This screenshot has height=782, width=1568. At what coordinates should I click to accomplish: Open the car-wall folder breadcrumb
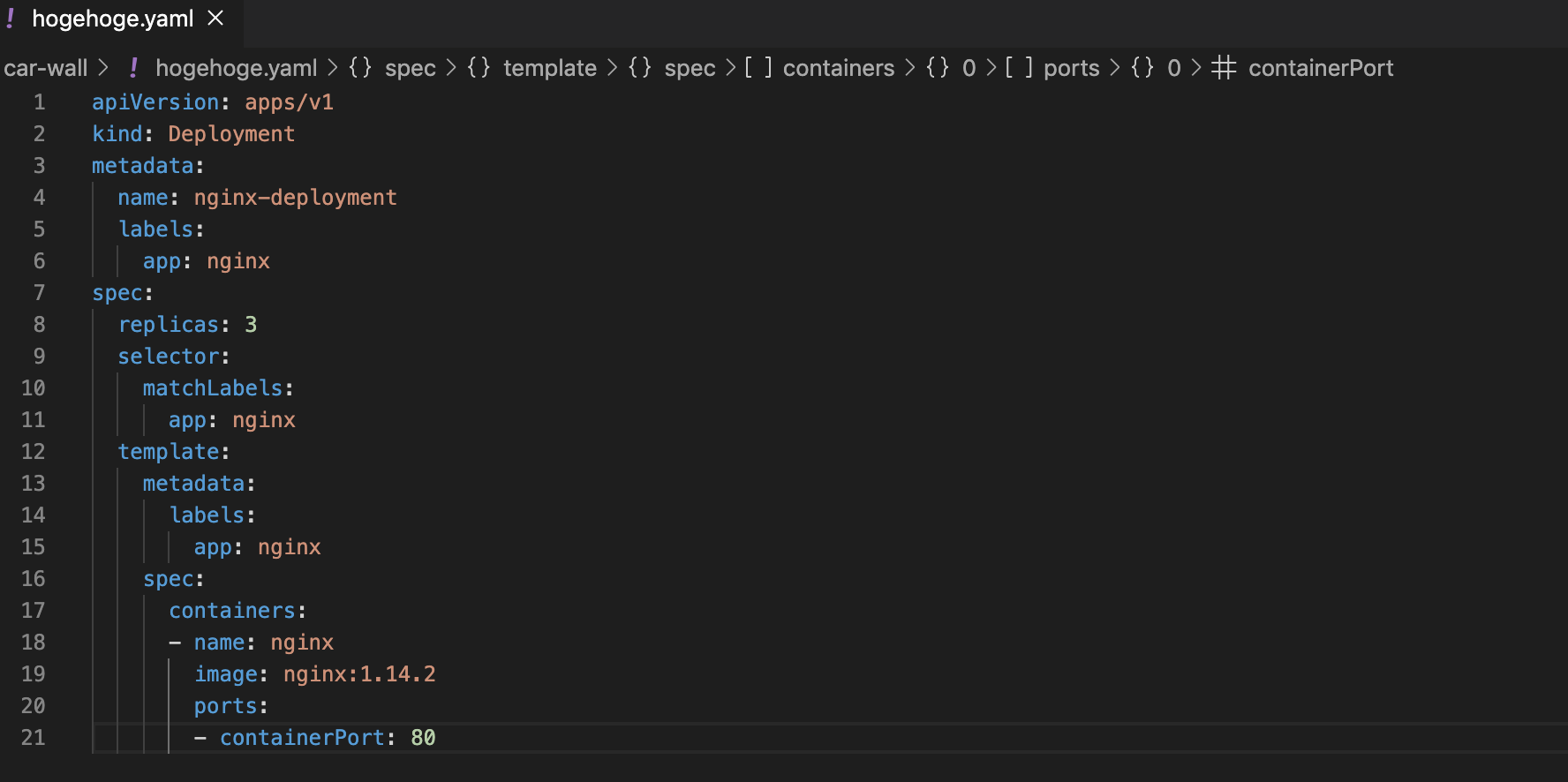point(46,68)
